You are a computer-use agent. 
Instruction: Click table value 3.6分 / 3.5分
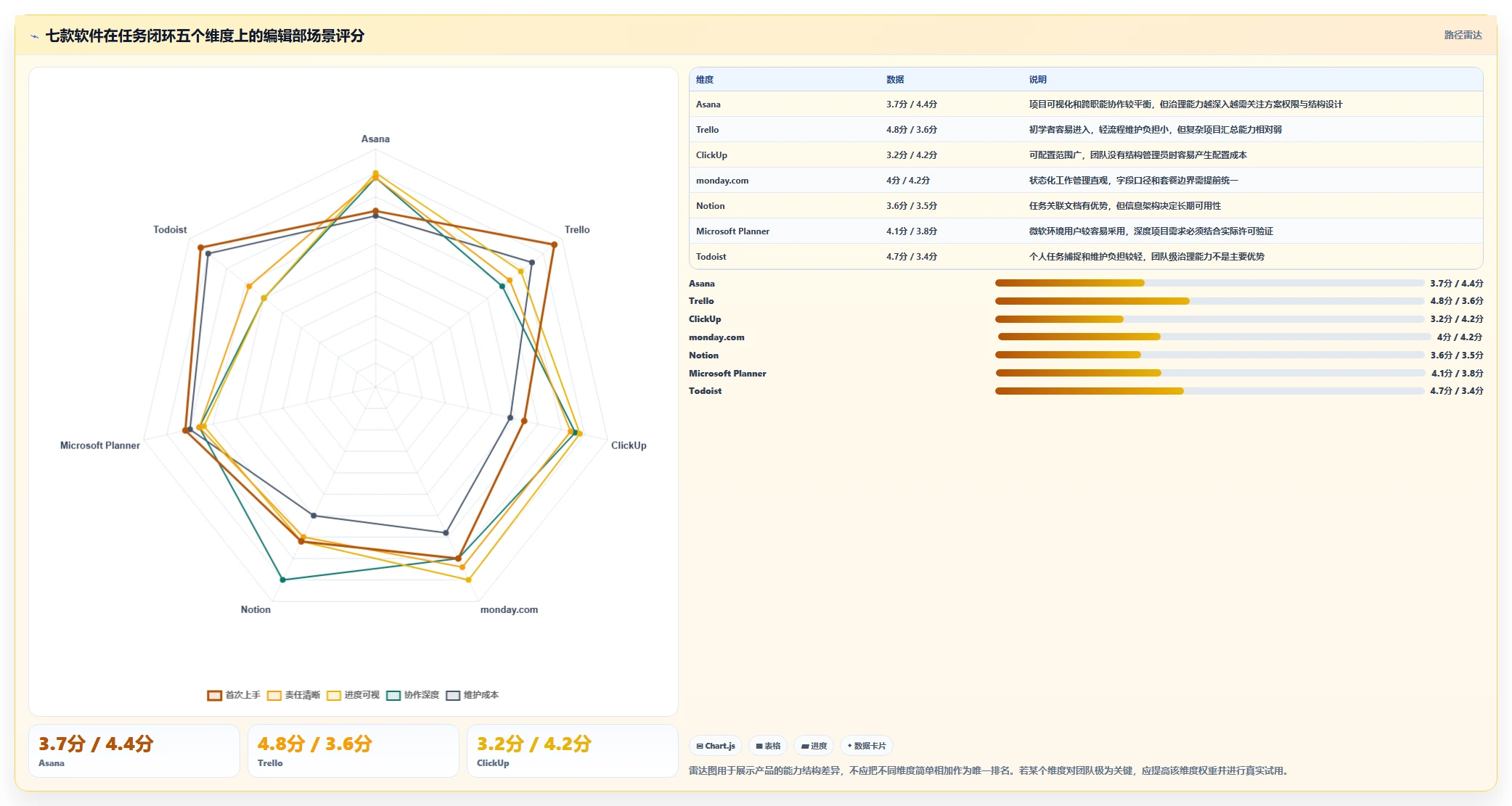click(912, 206)
